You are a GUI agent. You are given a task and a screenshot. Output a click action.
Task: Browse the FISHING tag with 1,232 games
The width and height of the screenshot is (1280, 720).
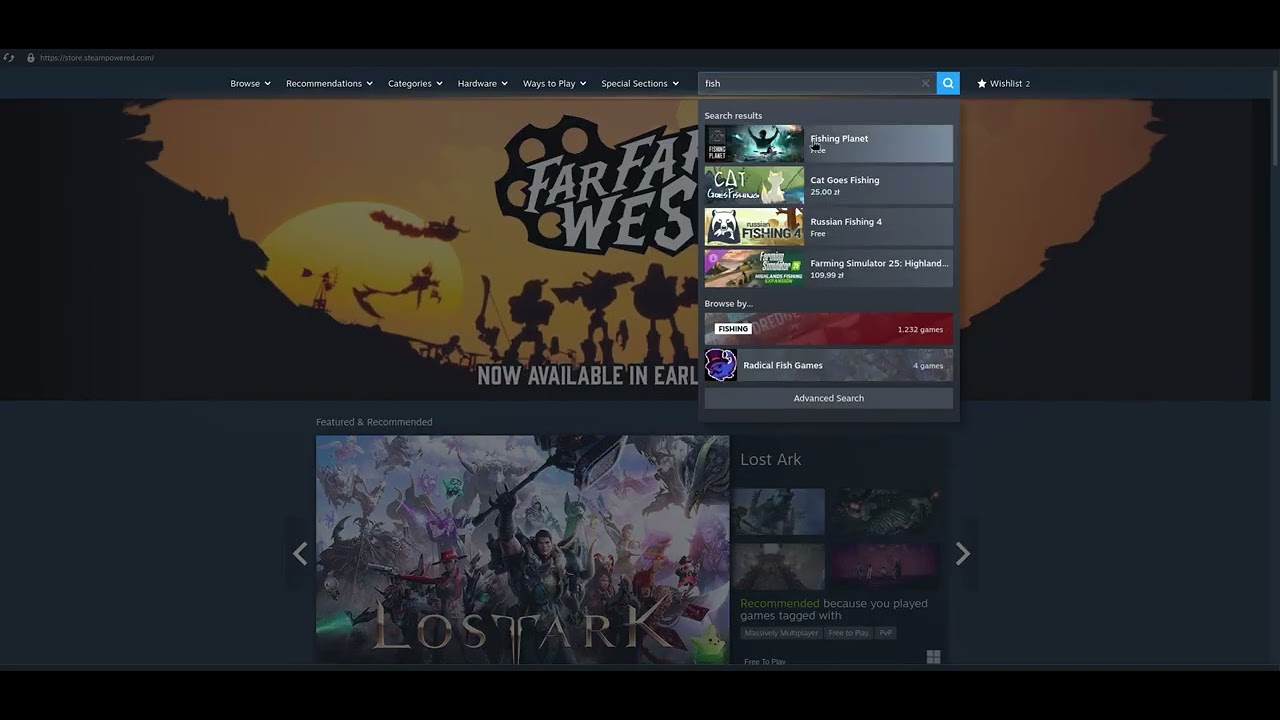pyautogui.click(x=829, y=329)
